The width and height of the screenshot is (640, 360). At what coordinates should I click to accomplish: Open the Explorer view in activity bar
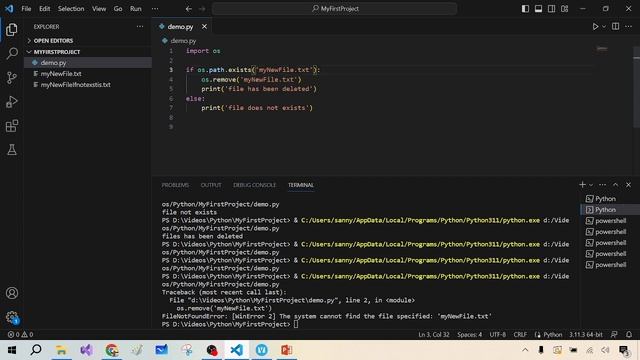(12, 29)
